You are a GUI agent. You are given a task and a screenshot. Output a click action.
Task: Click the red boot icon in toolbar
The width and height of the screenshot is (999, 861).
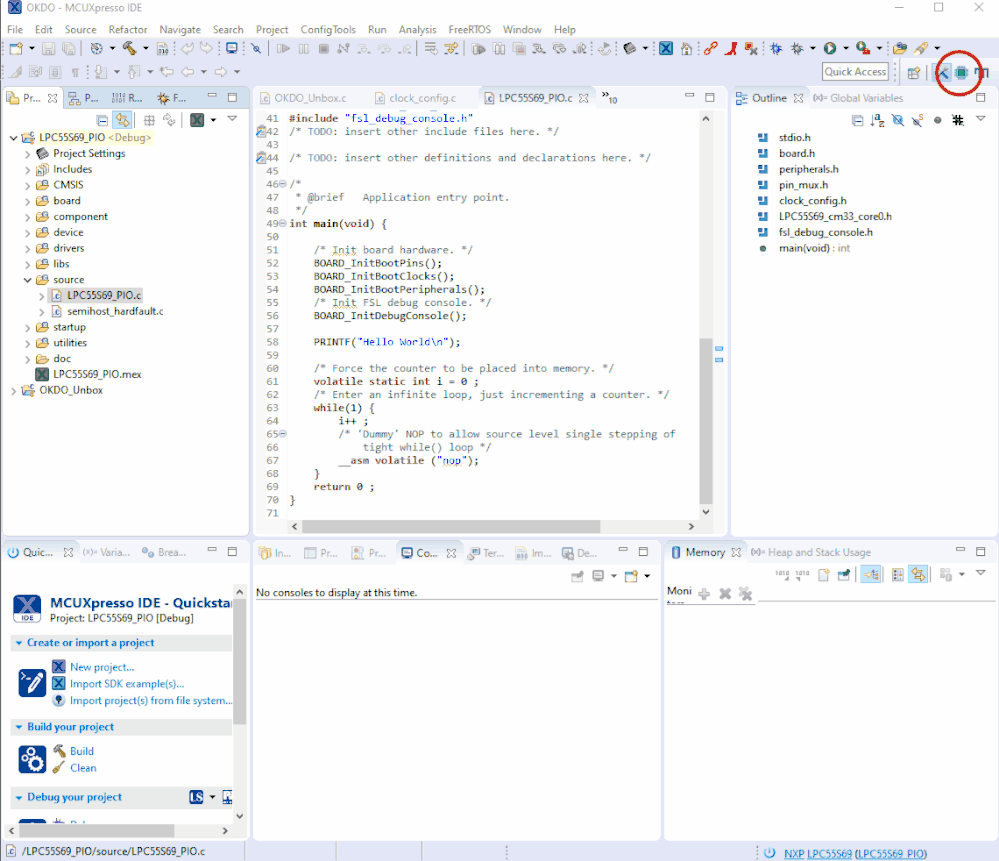click(x=731, y=48)
